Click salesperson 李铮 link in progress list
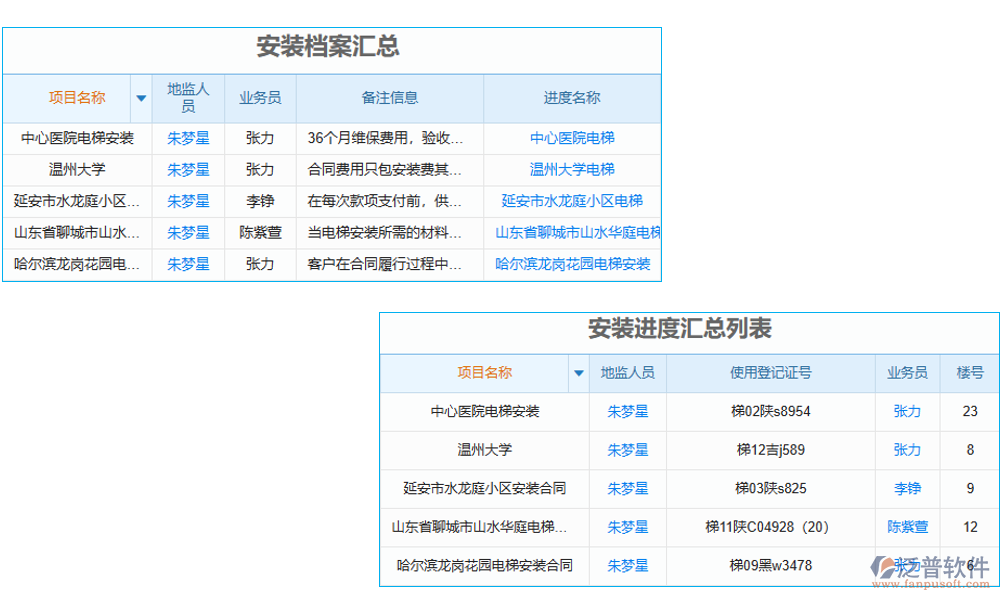 click(x=907, y=489)
